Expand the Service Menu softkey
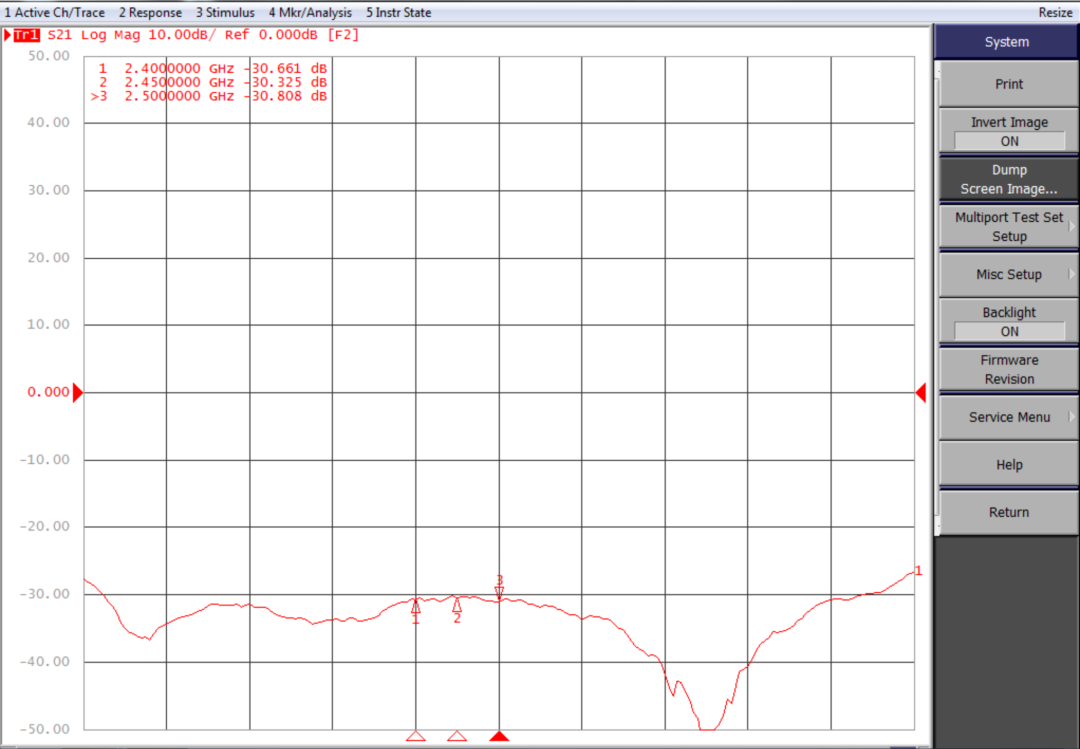This screenshot has width=1080, height=749. 1008,417
